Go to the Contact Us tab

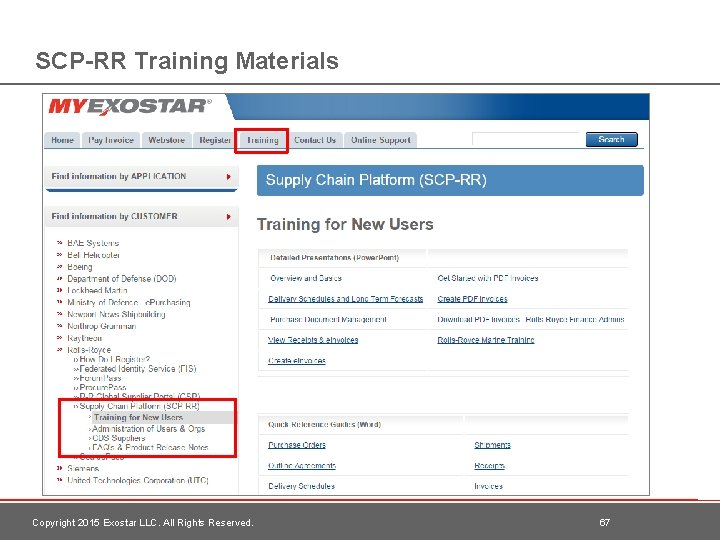click(315, 140)
